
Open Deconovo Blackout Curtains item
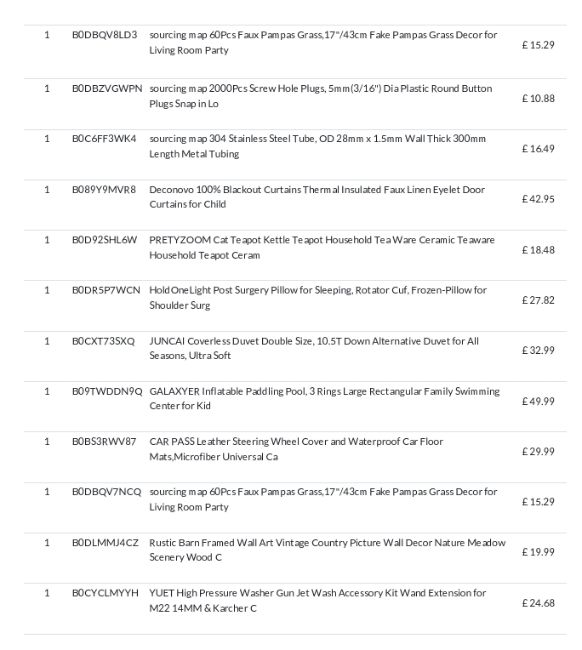click(317, 197)
